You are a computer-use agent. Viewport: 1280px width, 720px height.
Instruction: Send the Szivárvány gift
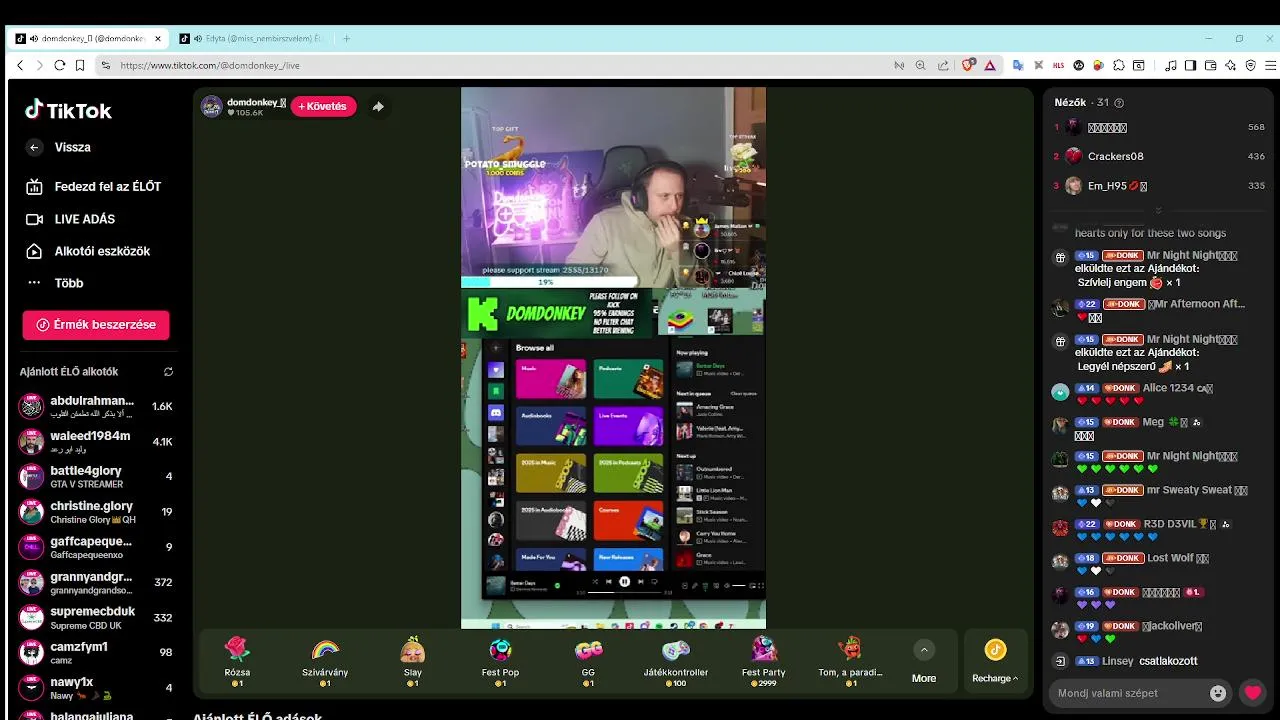click(x=325, y=660)
